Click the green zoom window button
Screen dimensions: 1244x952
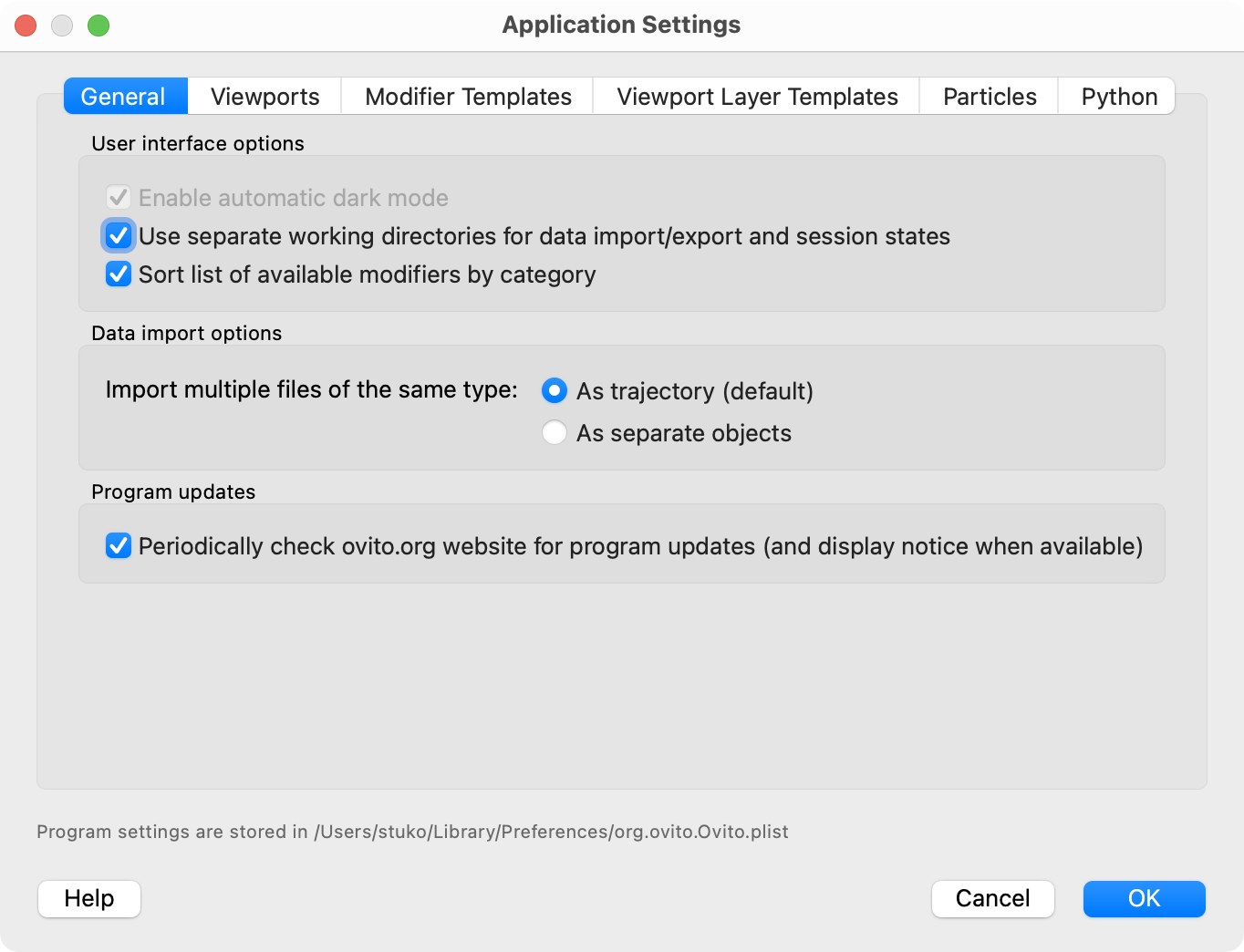[98, 26]
